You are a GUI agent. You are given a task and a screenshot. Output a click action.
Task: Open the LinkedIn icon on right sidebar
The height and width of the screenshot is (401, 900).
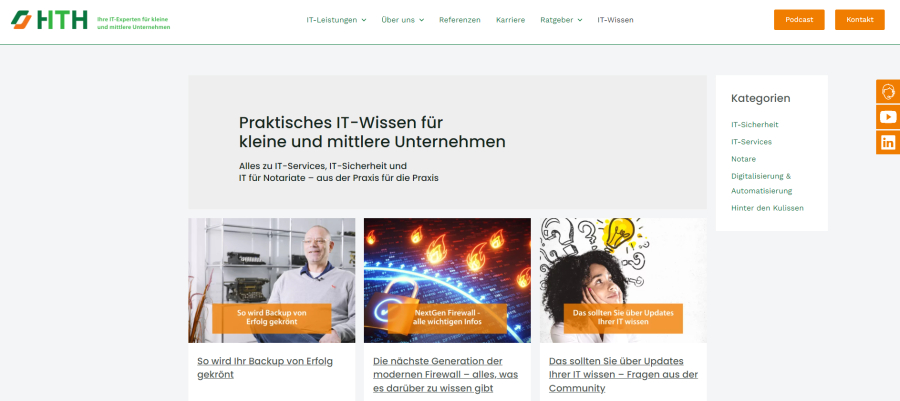tap(887, 142)
